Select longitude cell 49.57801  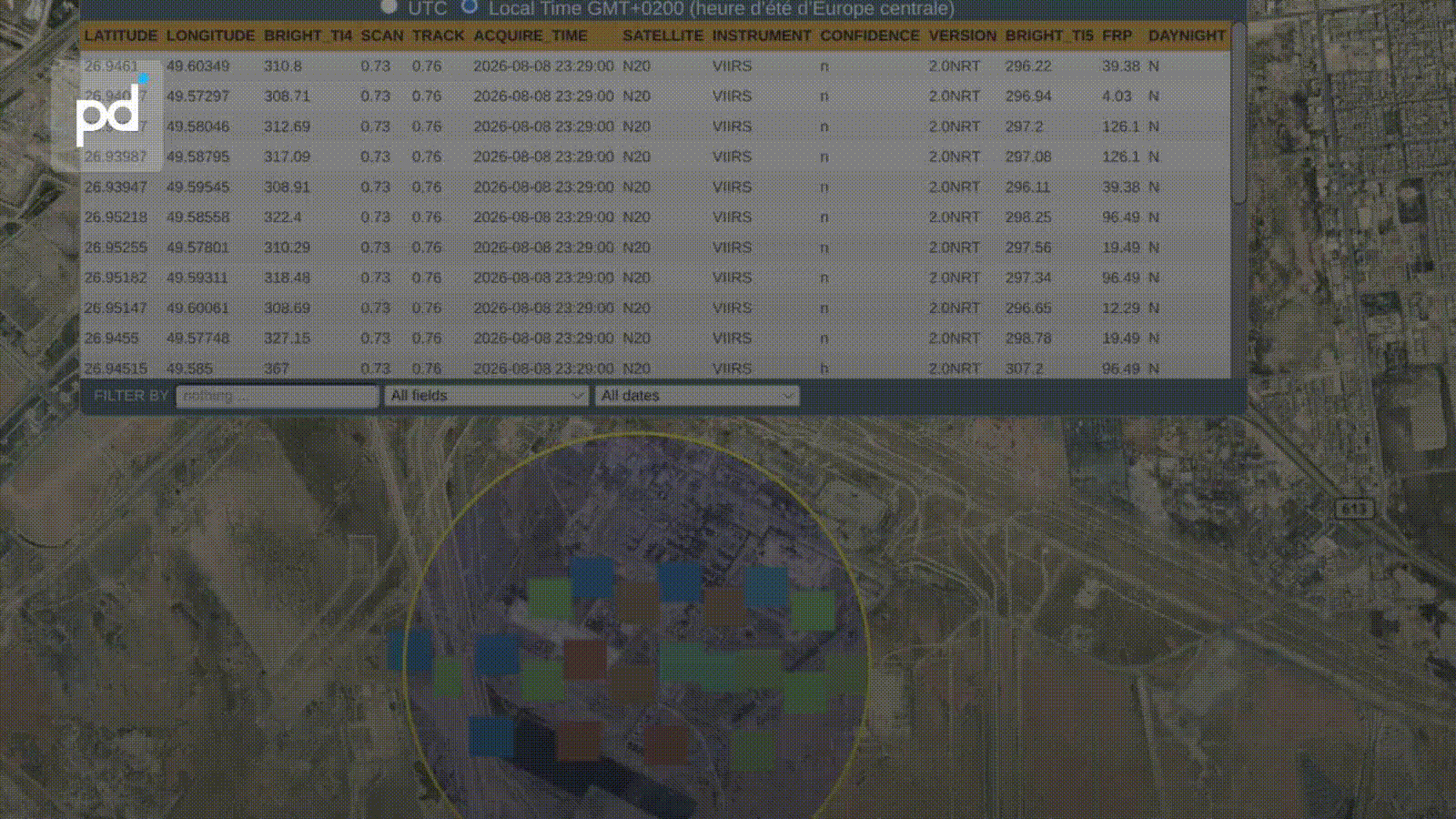[198, 248]
